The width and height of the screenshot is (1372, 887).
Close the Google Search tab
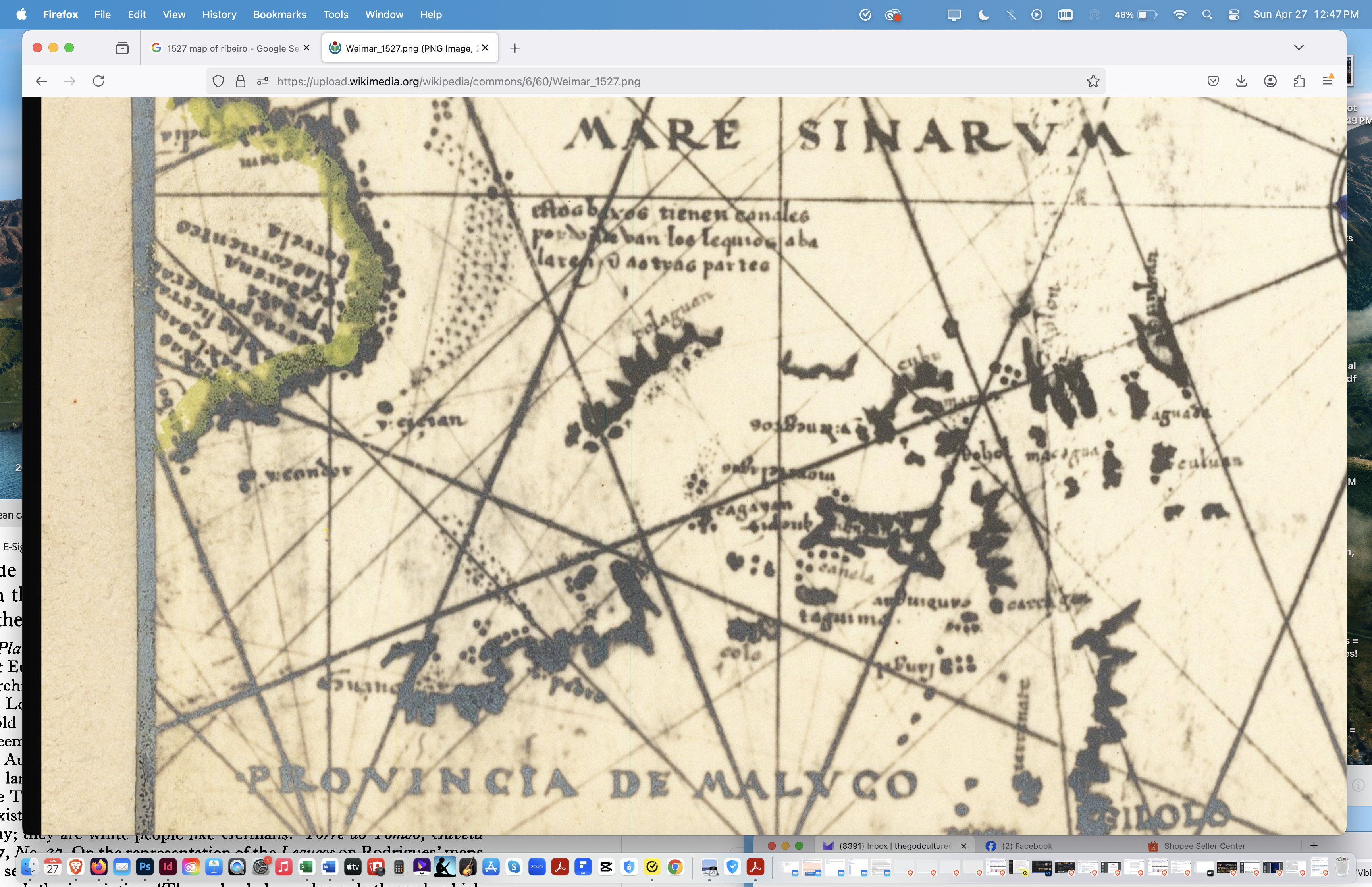pos(307,48)
